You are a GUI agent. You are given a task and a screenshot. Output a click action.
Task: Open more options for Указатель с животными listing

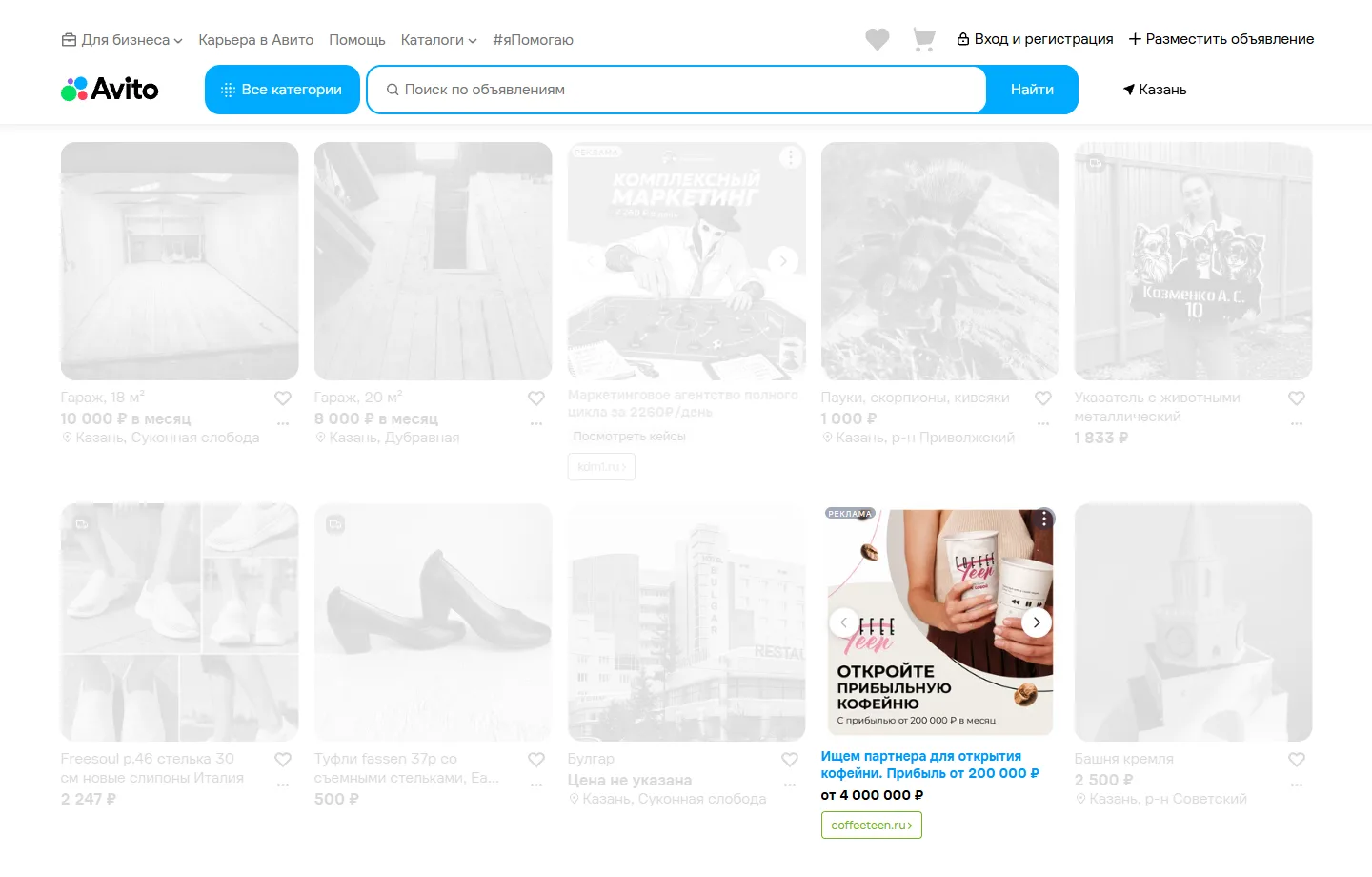tap(1297, 423)
